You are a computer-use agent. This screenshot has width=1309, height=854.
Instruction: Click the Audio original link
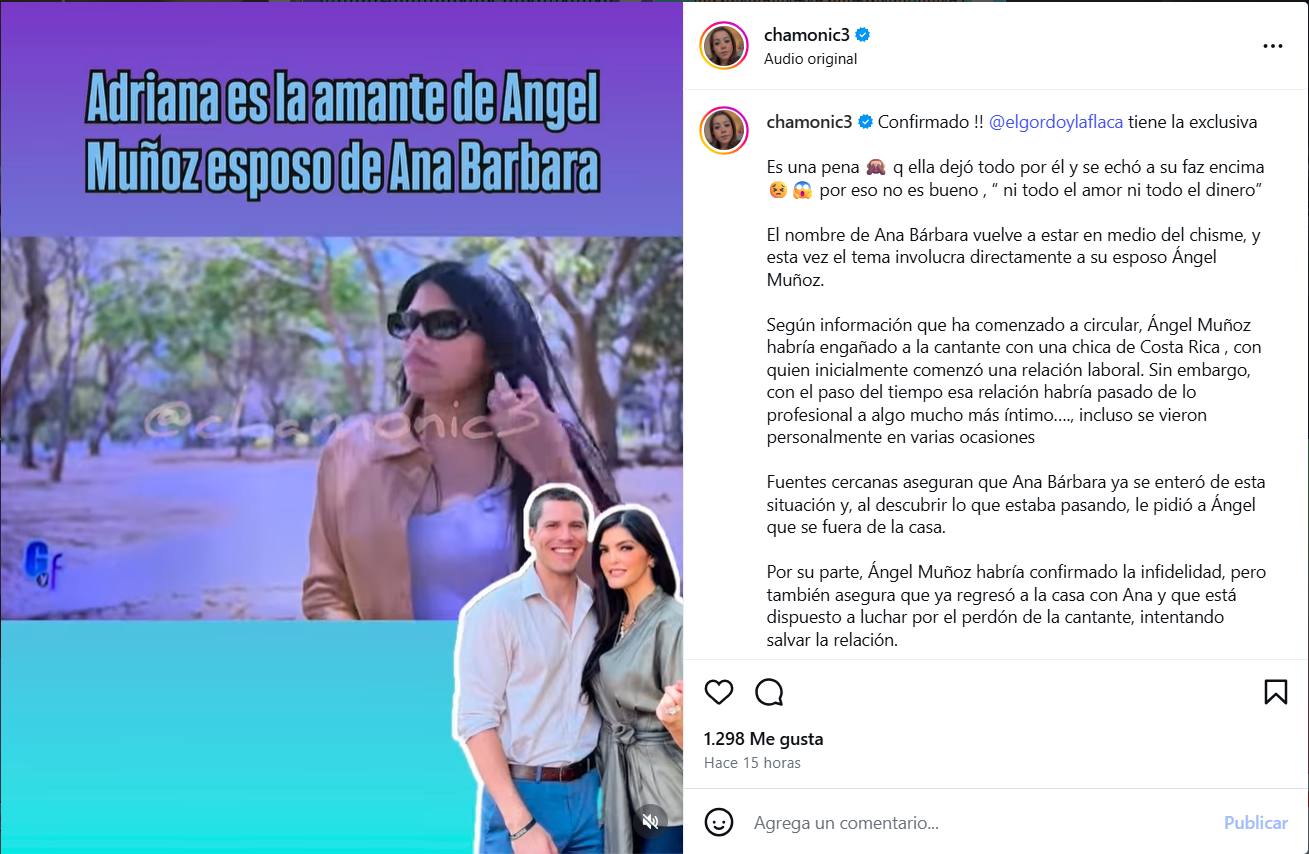pyautogui.click(x=810, y=59)
